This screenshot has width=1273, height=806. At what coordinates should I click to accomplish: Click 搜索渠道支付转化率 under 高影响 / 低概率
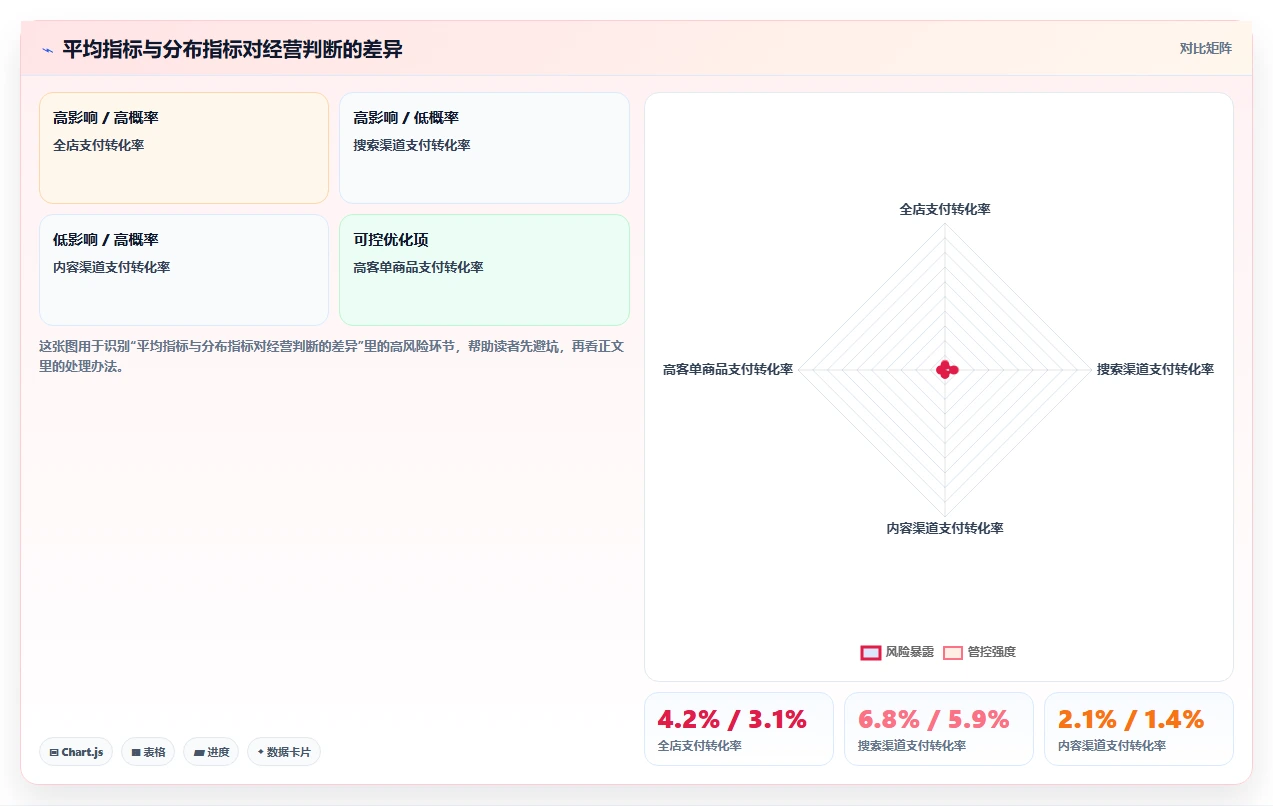point(412,145)
